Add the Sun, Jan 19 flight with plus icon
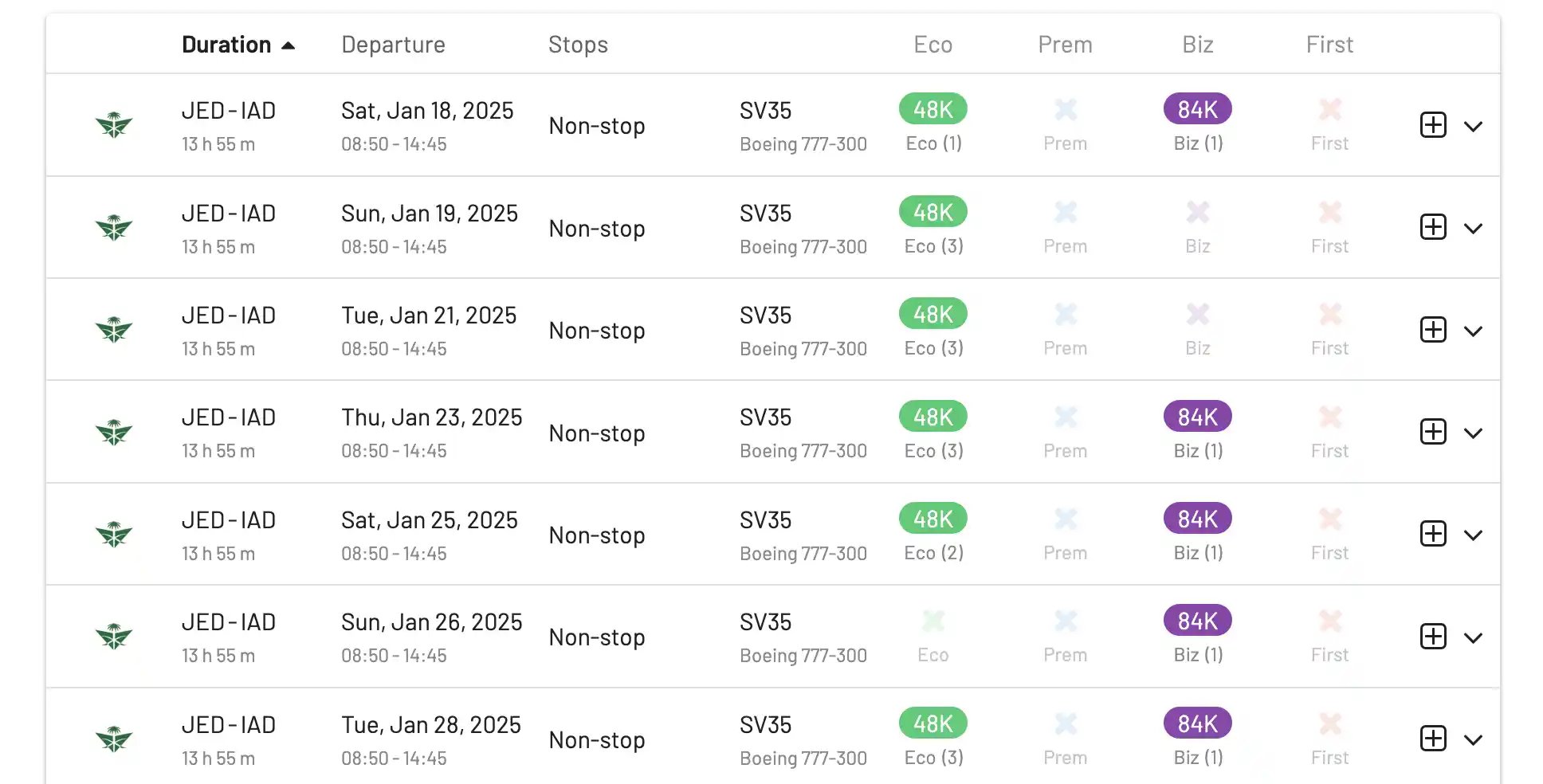This screenshot has height=784, width=1543. (1433, 227)
